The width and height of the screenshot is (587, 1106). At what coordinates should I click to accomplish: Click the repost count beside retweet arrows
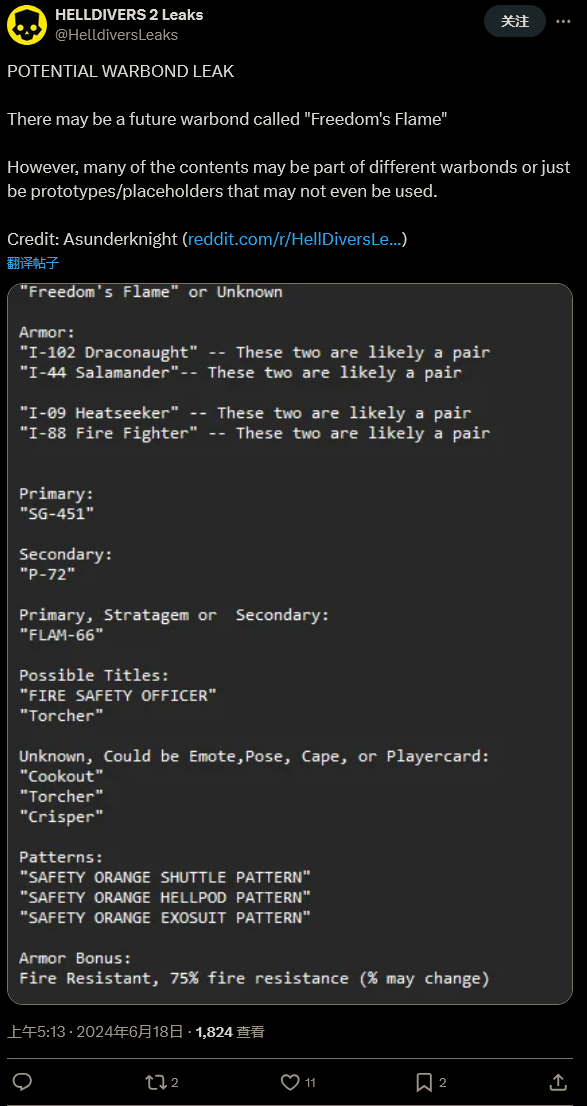pos(174,1082)
